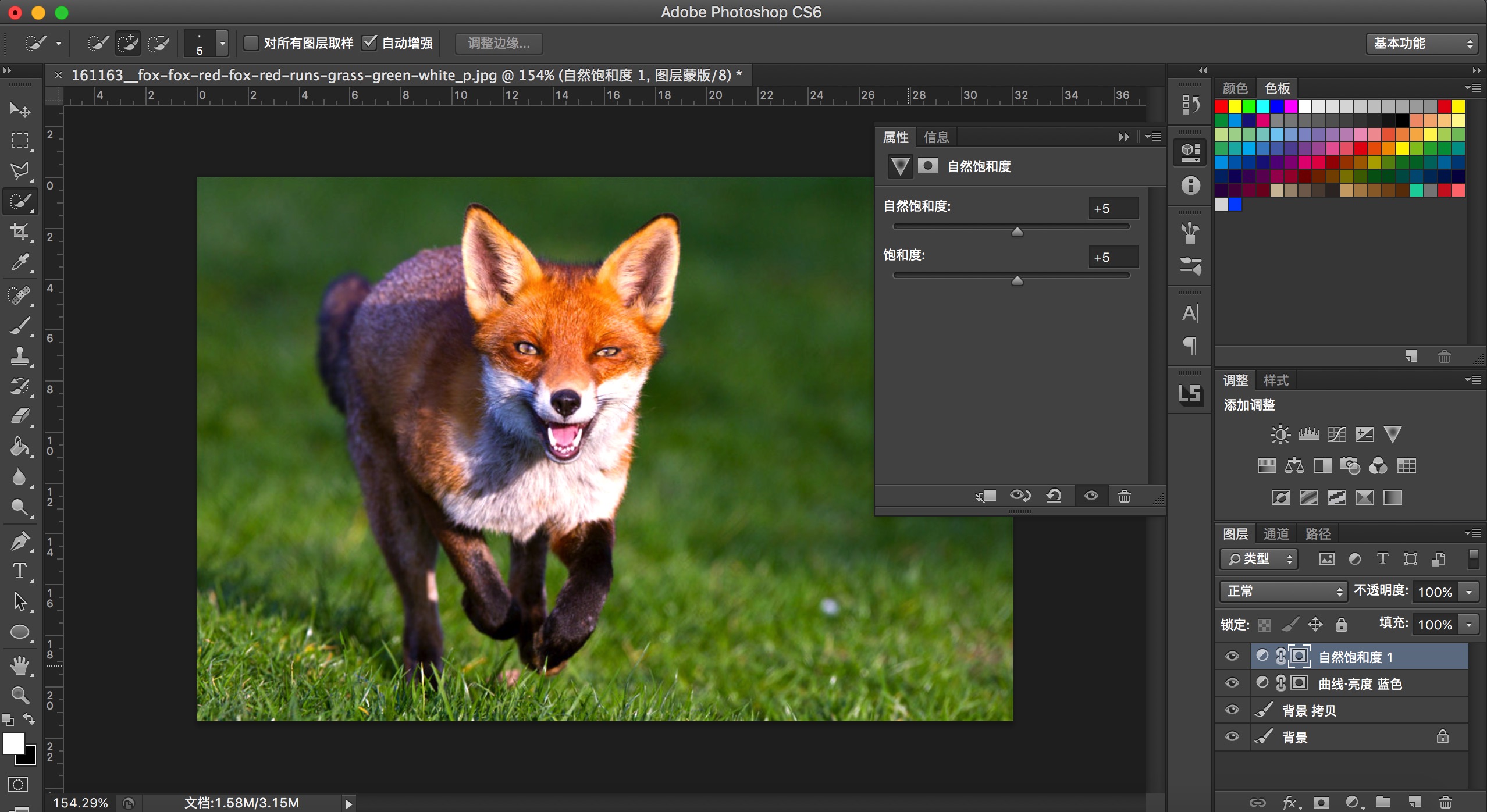The height and width of the screenshot is (812, 1487).
Task: Select the Zoom tool in toolbar
Action: (x=20, y=695)
